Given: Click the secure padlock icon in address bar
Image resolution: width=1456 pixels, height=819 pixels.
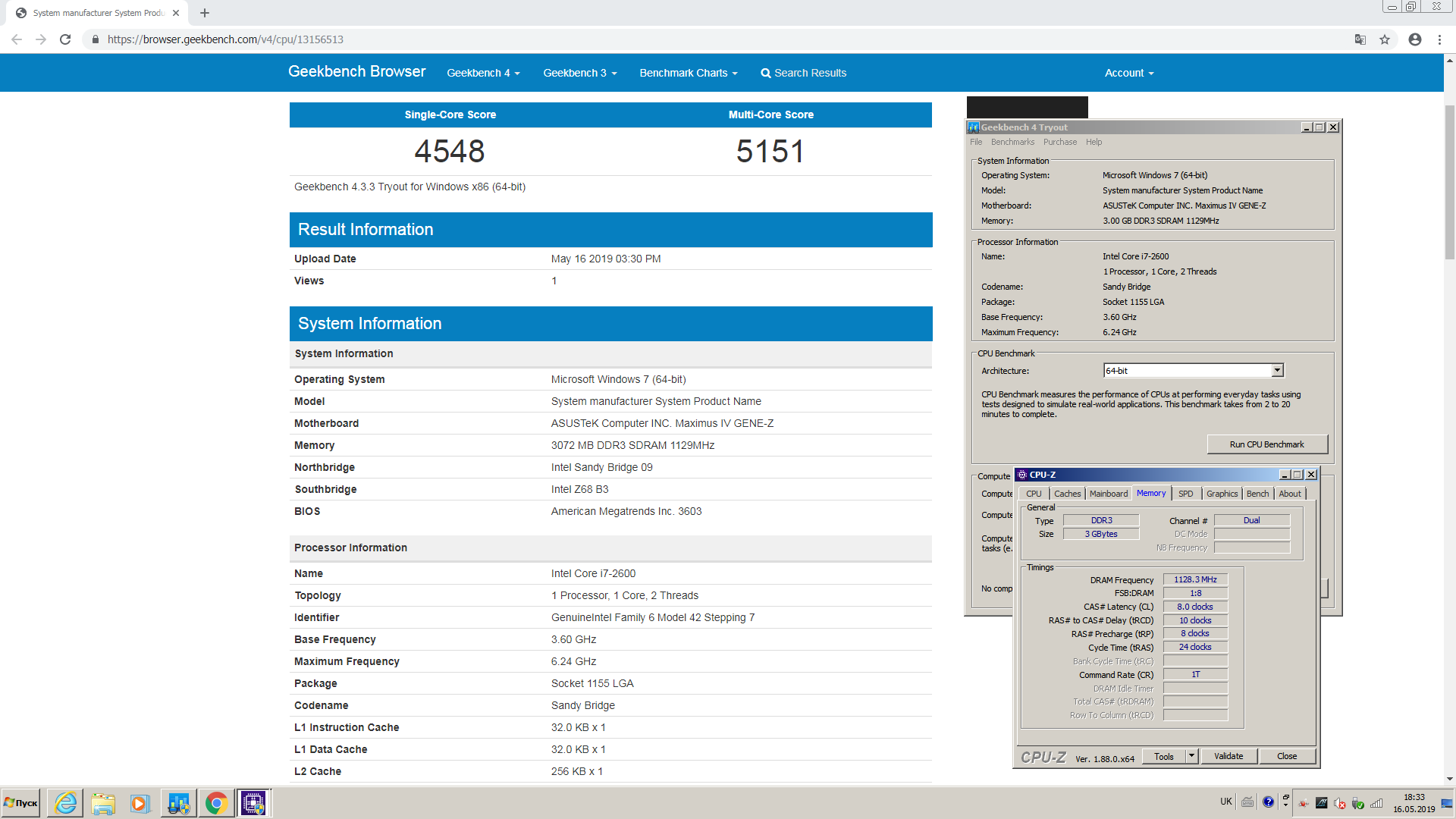Looking at the screenshot, I should (x=96, y=39).
